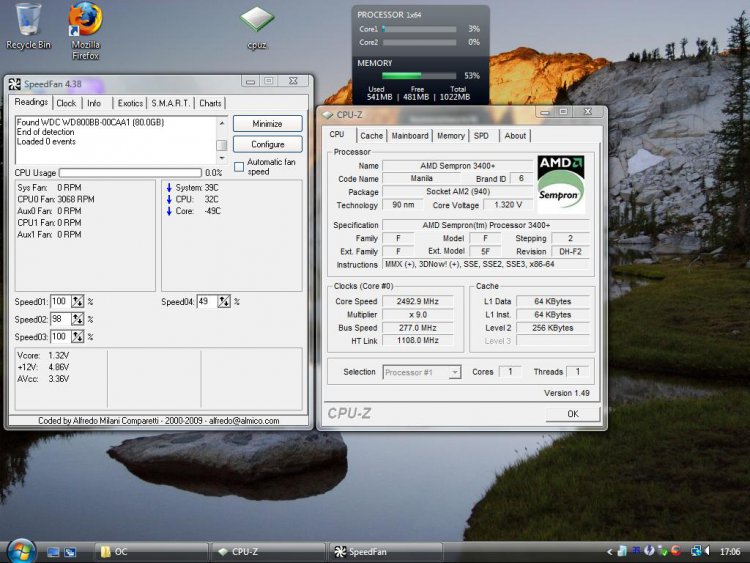The image size is (750, 563).
Task: Open SPD tab in CPU-Z
Action: tap(481, 136)
